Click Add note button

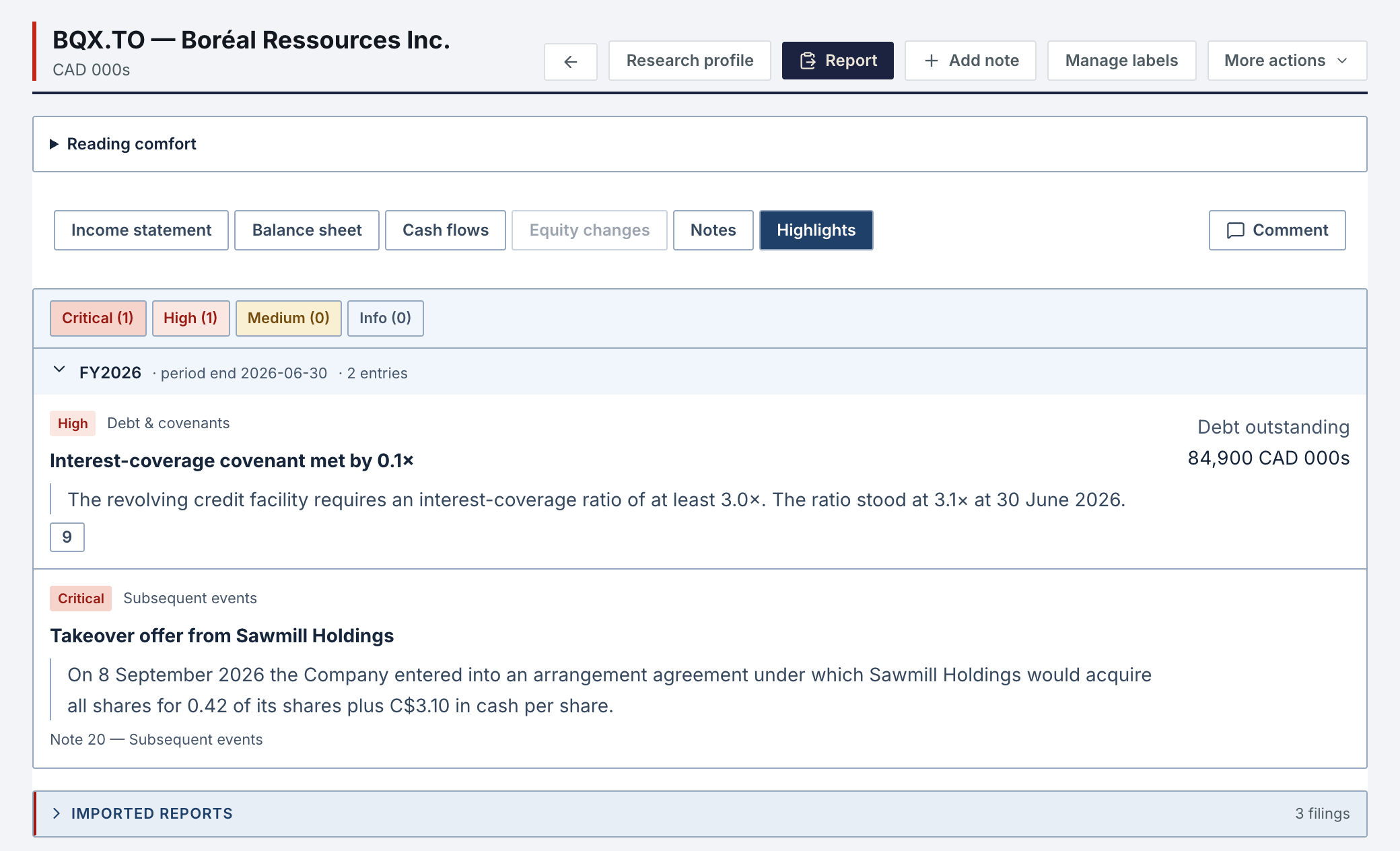tap(970, 61)
